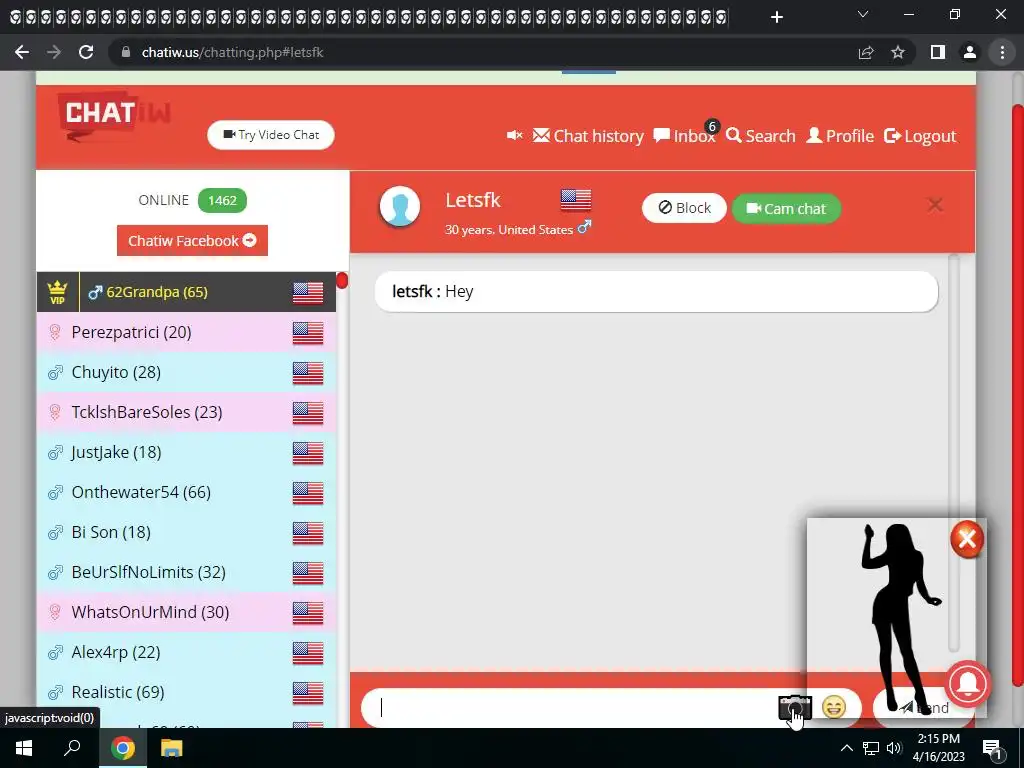Image resolution: width=1024 pixels, height=768 pixels.
Task: Go back in the browser
Action: (22, 52)
